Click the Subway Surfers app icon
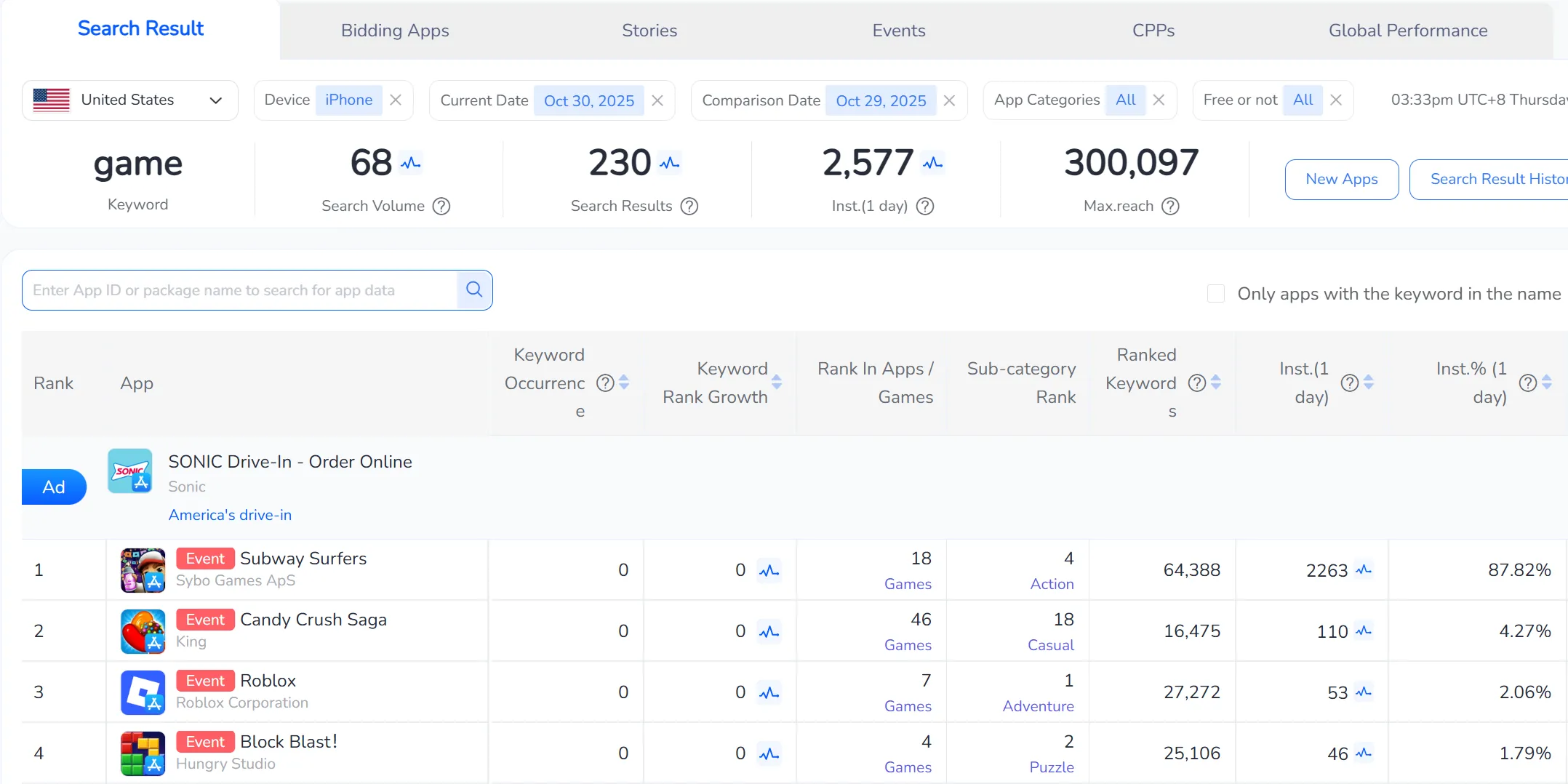This screenshot has height=784, width=1568. [143, 570]
